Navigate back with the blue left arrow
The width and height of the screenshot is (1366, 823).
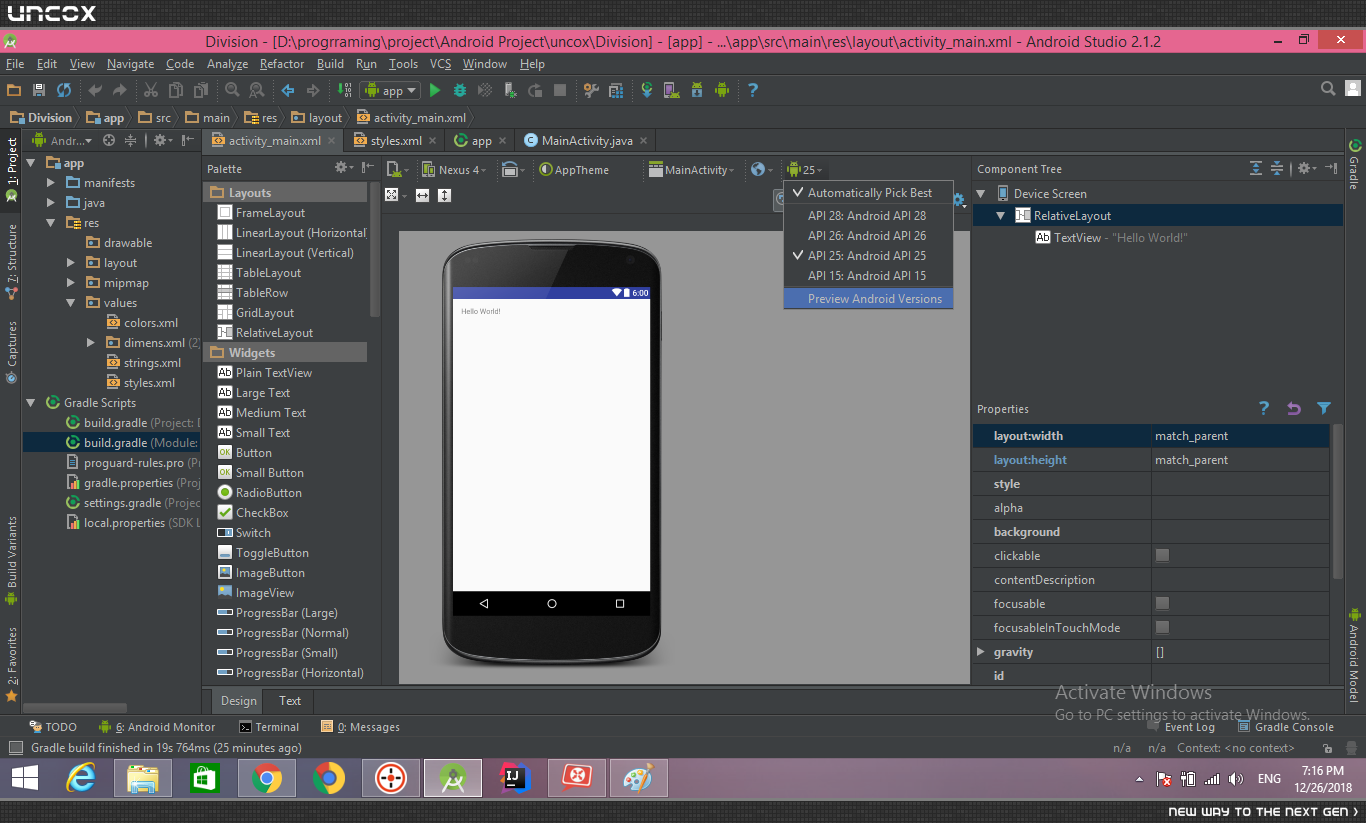tap(288, 90)
